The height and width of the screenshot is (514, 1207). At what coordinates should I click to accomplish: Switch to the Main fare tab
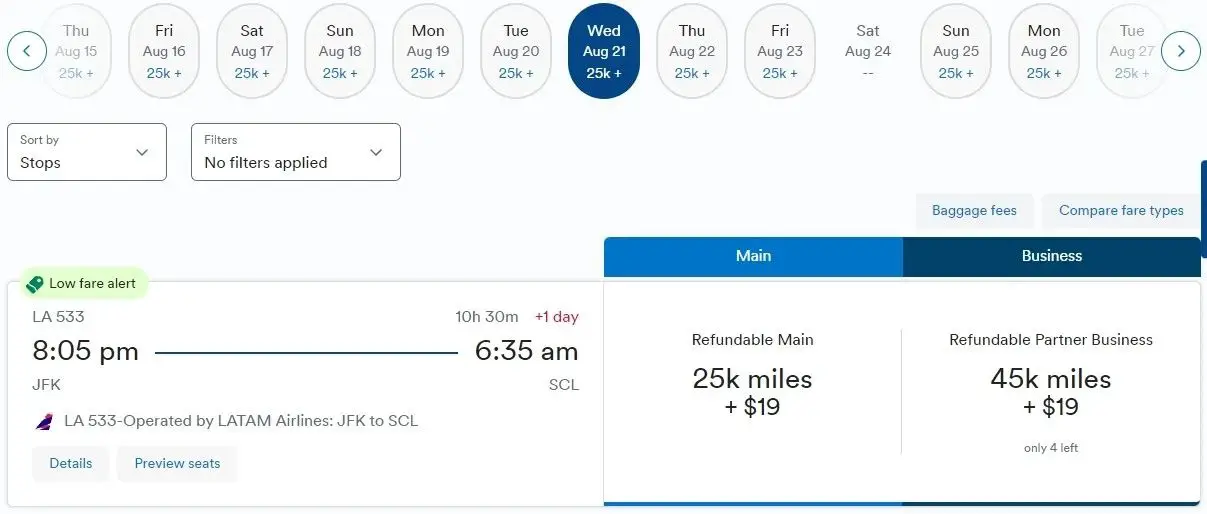753,256
